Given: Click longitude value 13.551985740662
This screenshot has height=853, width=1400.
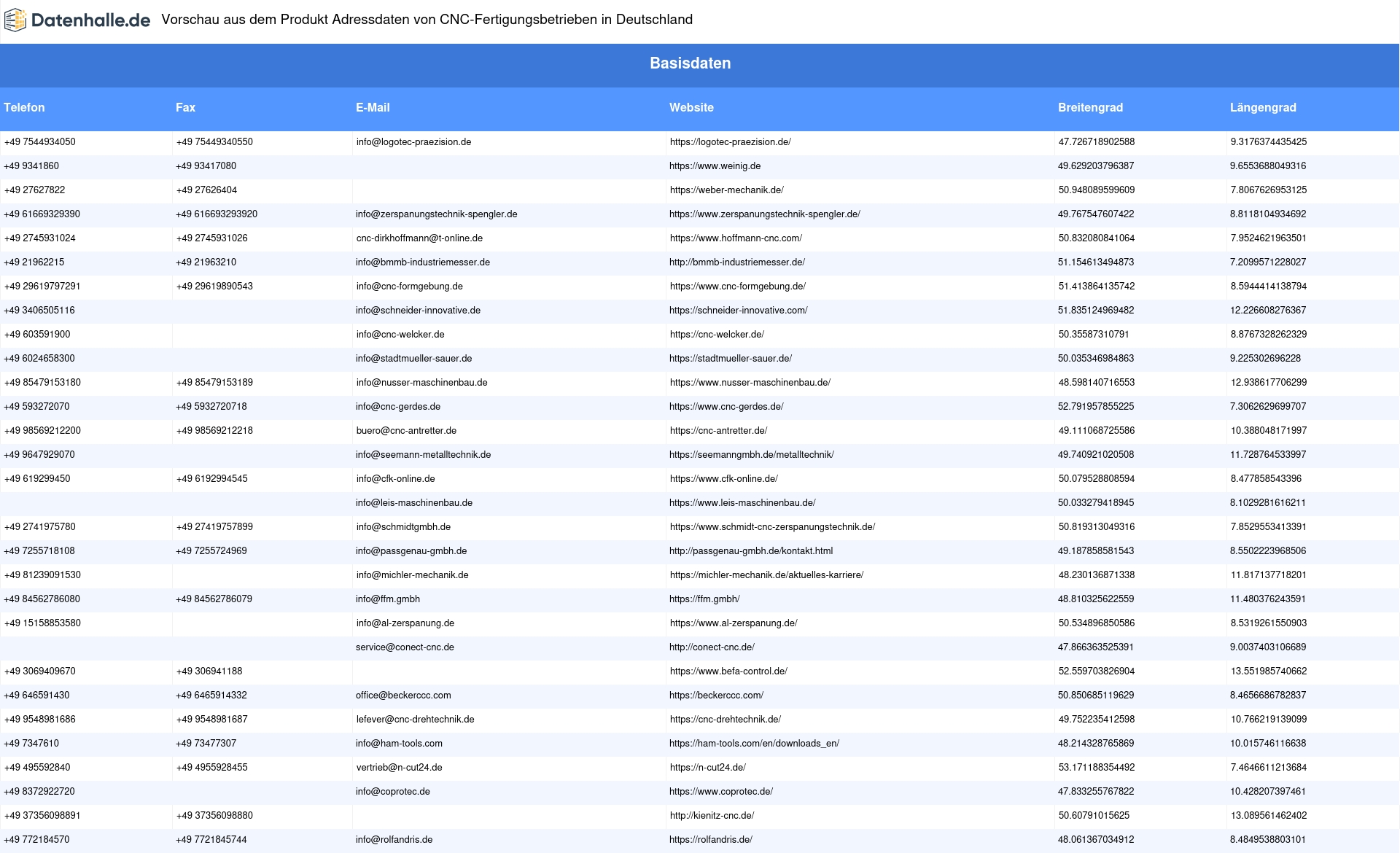Looking at the screenshot, I should point(1269,671).
